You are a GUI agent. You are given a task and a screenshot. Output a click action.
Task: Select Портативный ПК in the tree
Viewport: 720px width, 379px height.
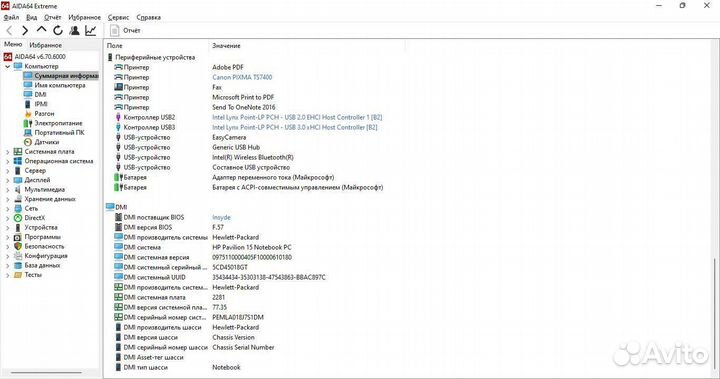(x=54, y=132)
